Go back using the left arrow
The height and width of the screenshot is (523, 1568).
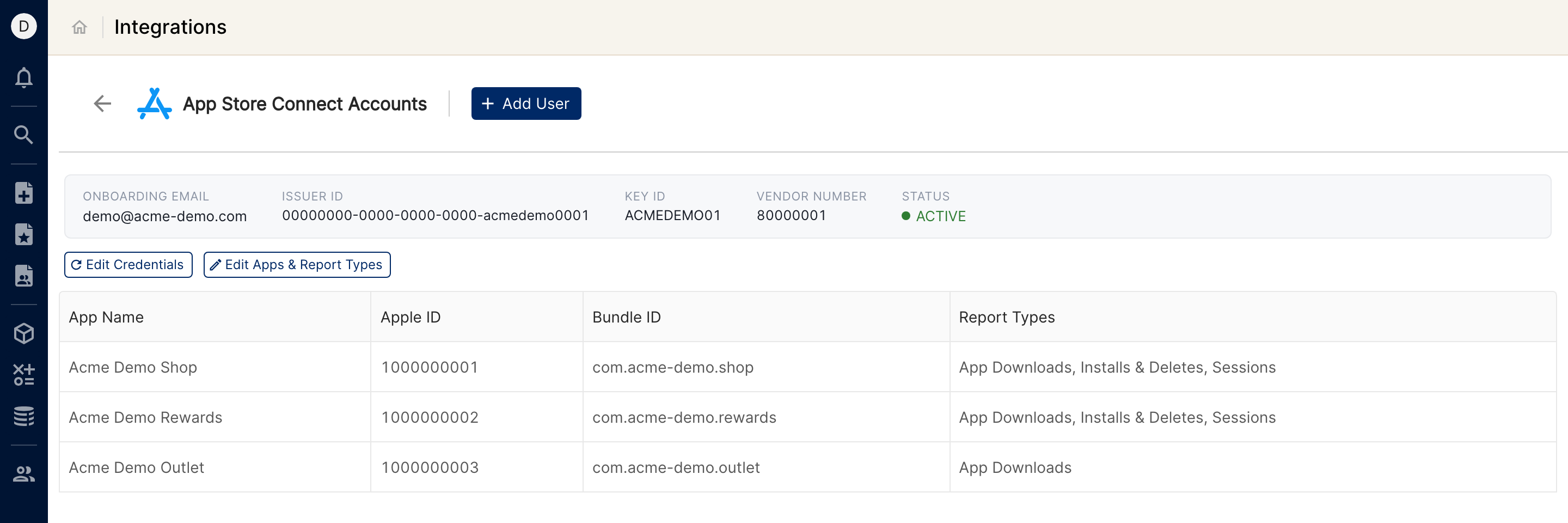102,104
